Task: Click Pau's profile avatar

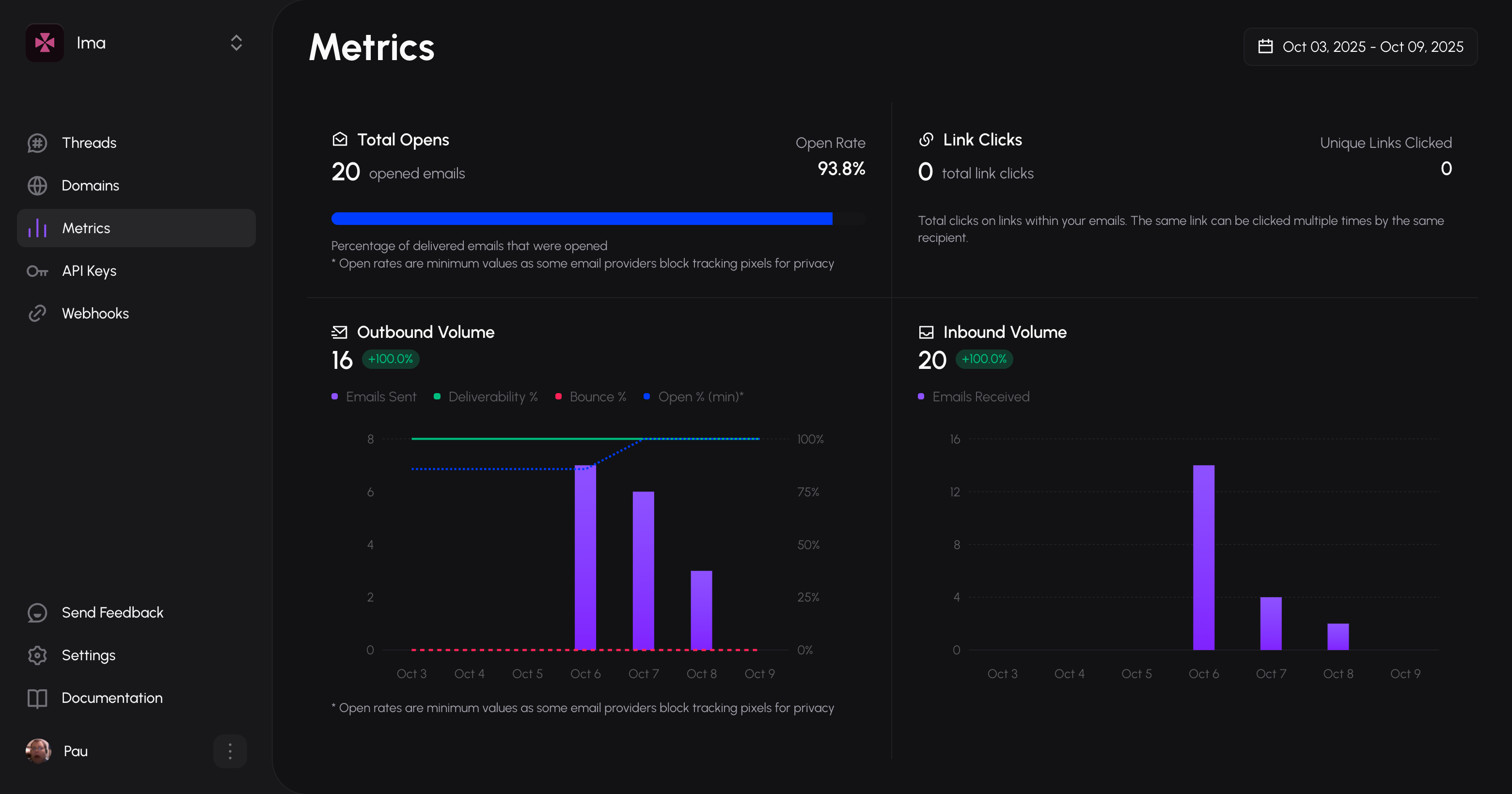Action: [x=38, y=751]
